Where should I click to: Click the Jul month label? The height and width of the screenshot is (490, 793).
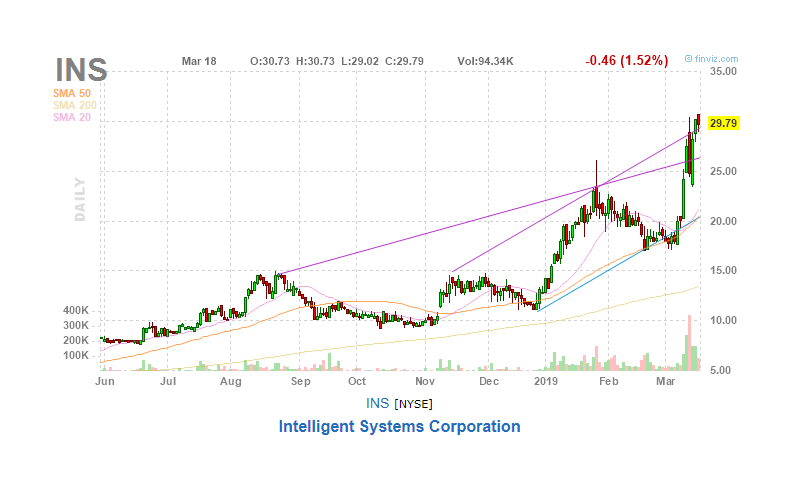point(168,381)
